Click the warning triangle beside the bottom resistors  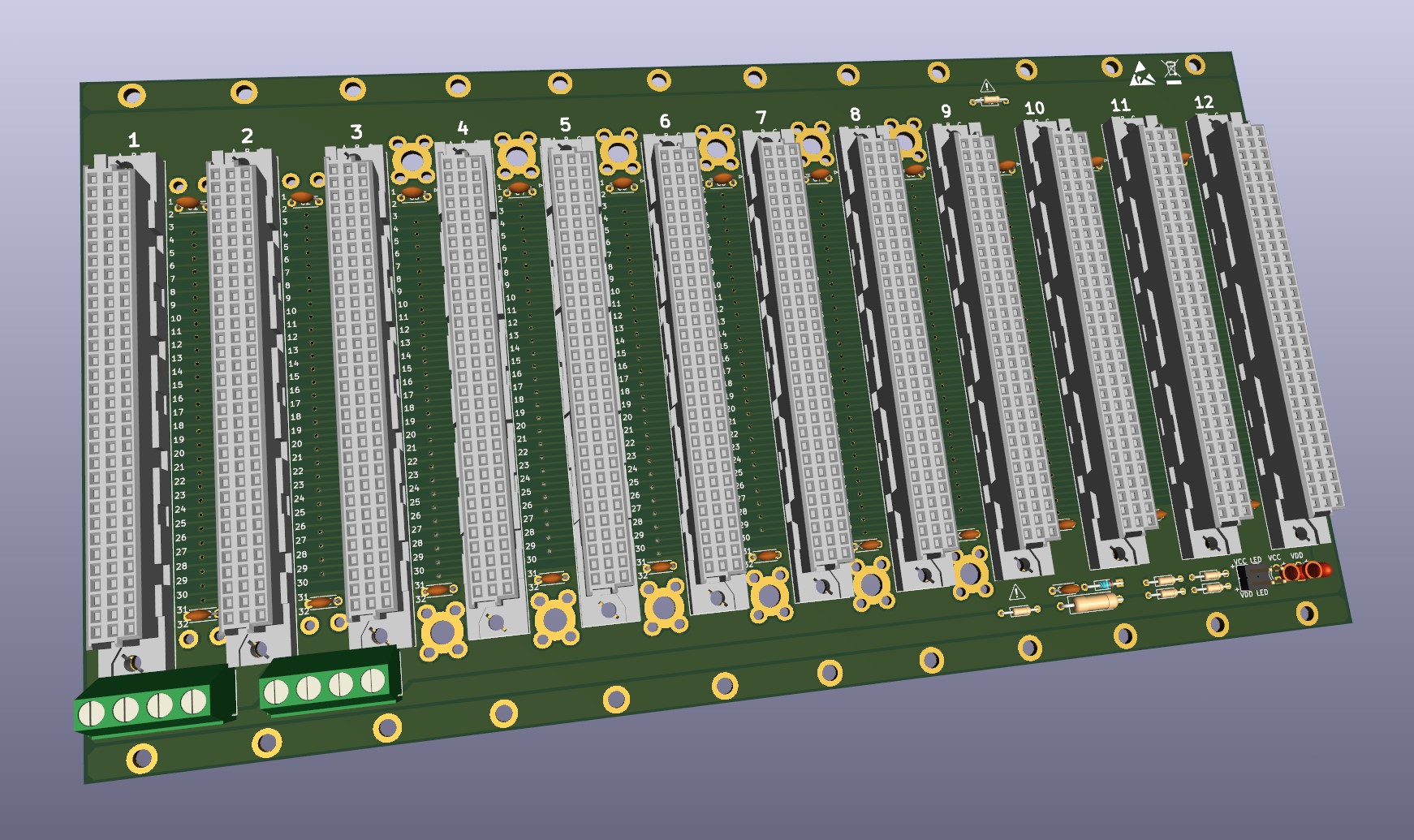[1017, 592]
